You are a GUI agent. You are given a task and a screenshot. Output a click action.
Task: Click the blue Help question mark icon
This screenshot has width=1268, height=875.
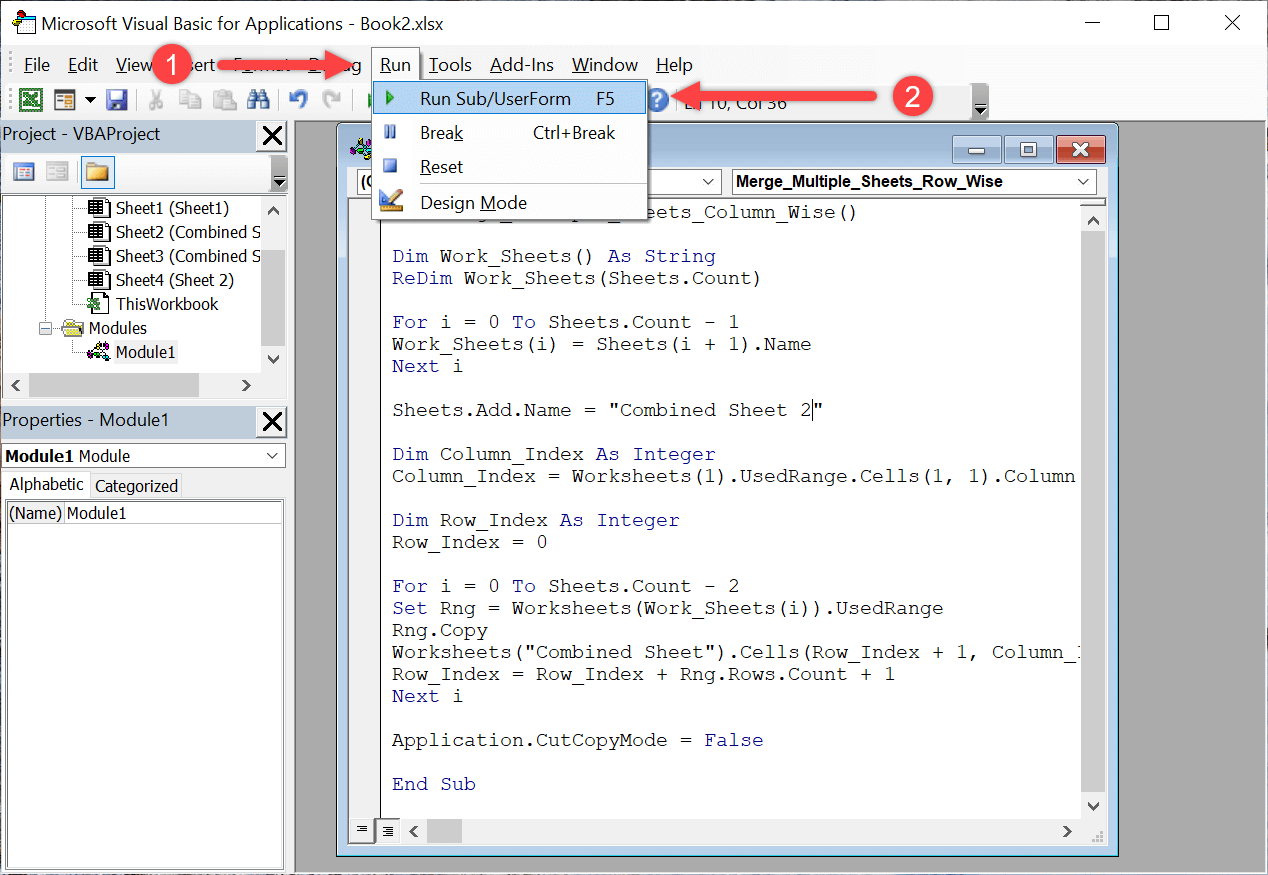[x=657, y=99]
